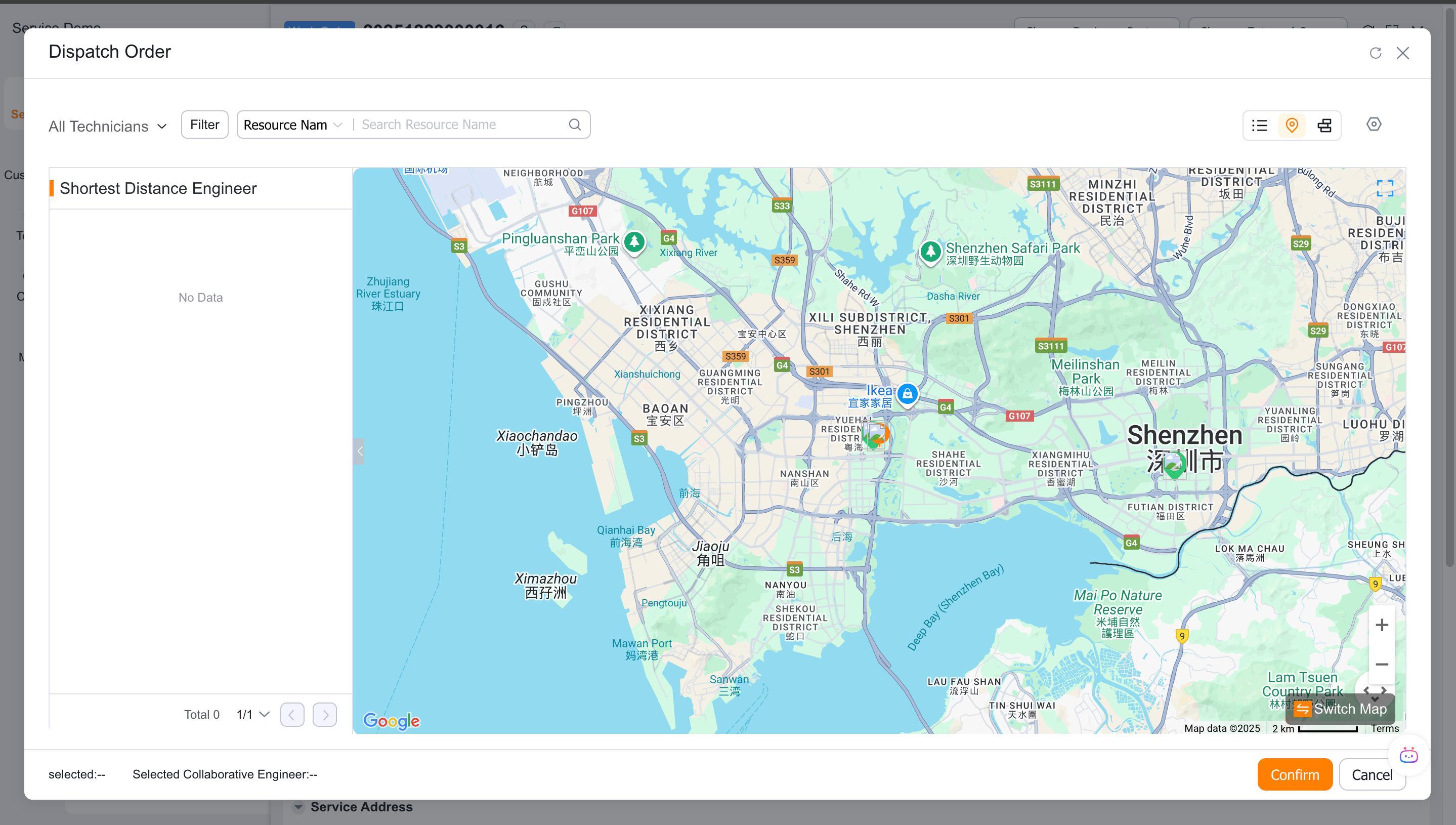
Task: Click Total 0 text
Action: [x=202, y=715]
